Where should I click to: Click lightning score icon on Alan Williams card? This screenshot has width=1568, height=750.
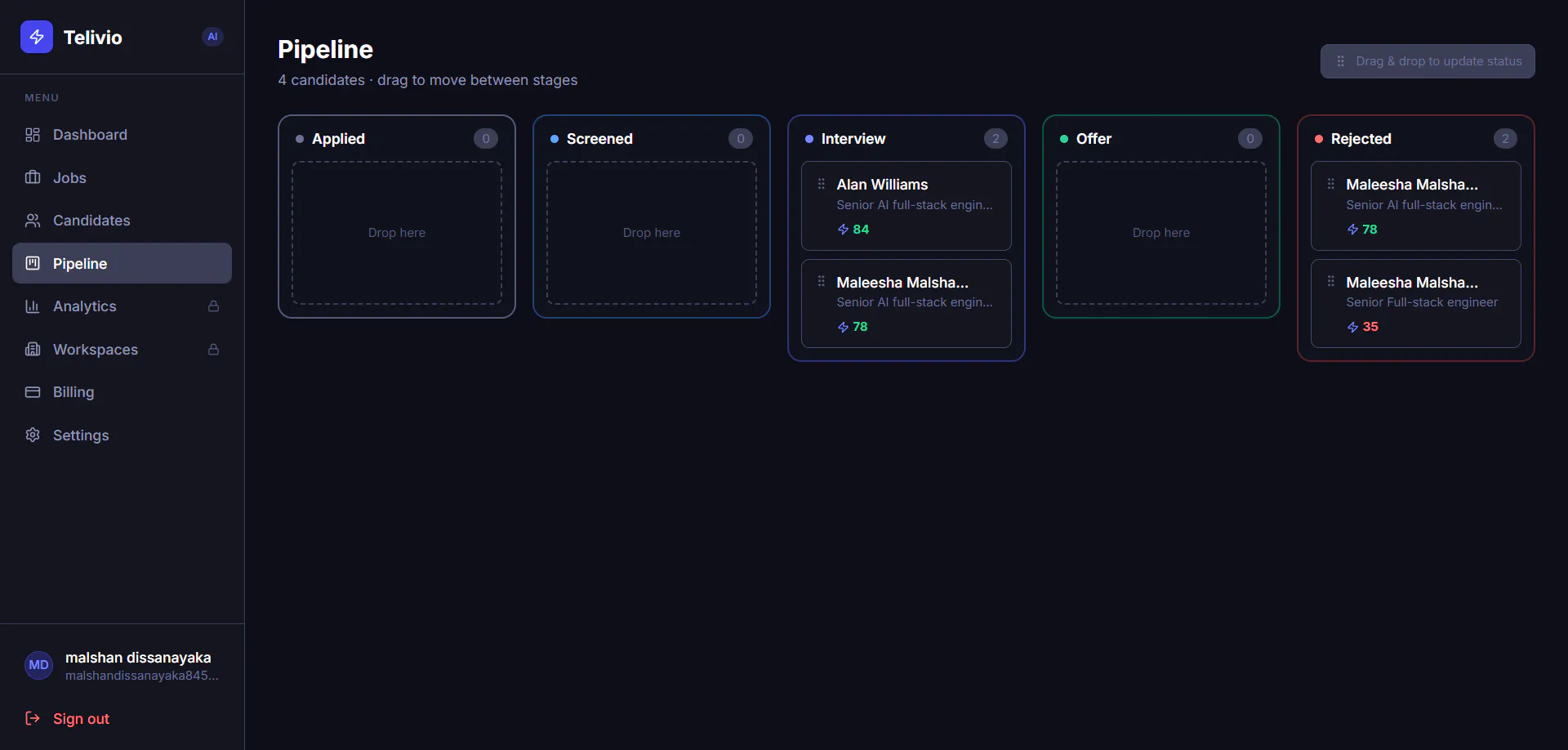844,230
